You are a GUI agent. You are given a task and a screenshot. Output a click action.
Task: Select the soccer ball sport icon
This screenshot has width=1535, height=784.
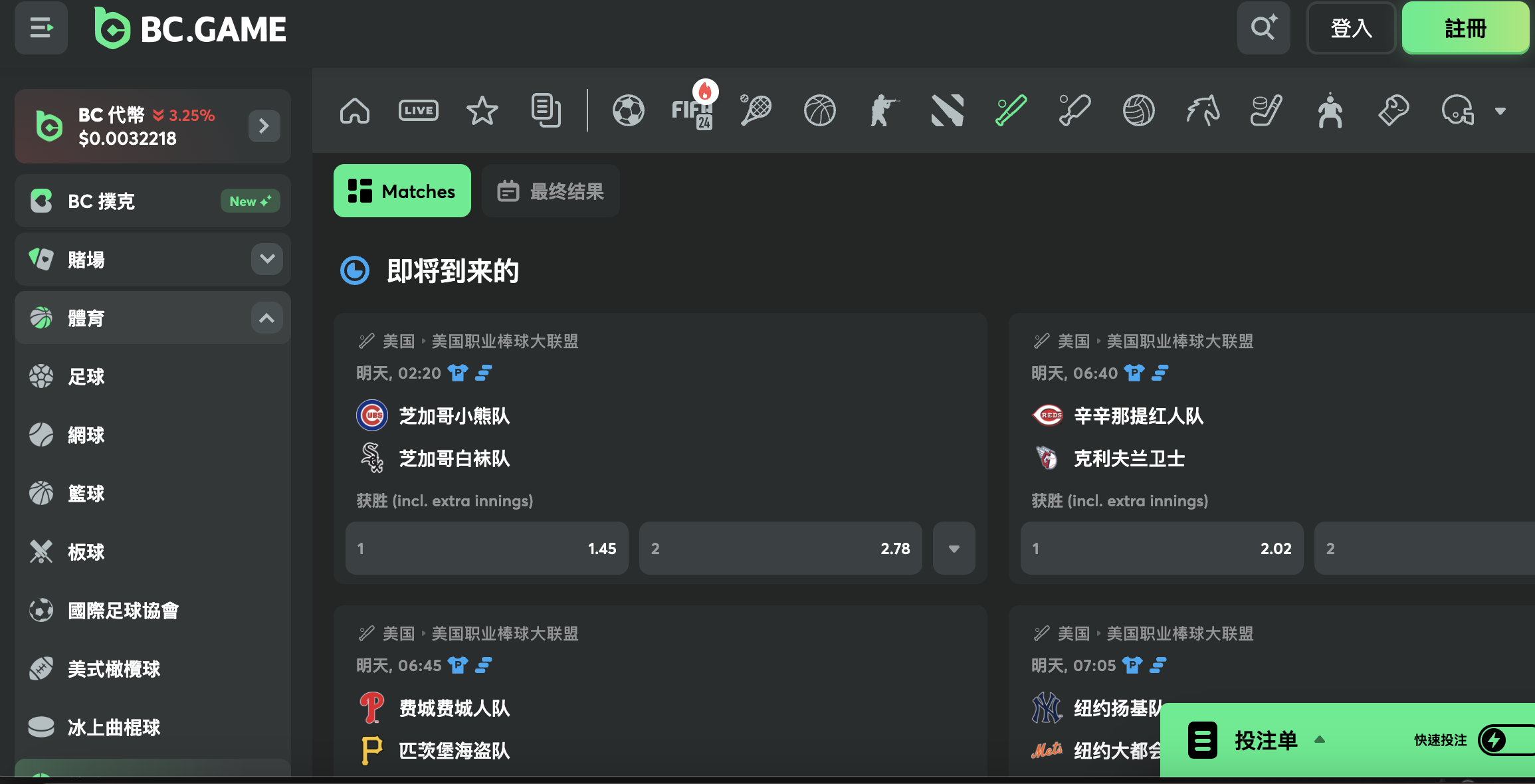(x=628, y=110)
